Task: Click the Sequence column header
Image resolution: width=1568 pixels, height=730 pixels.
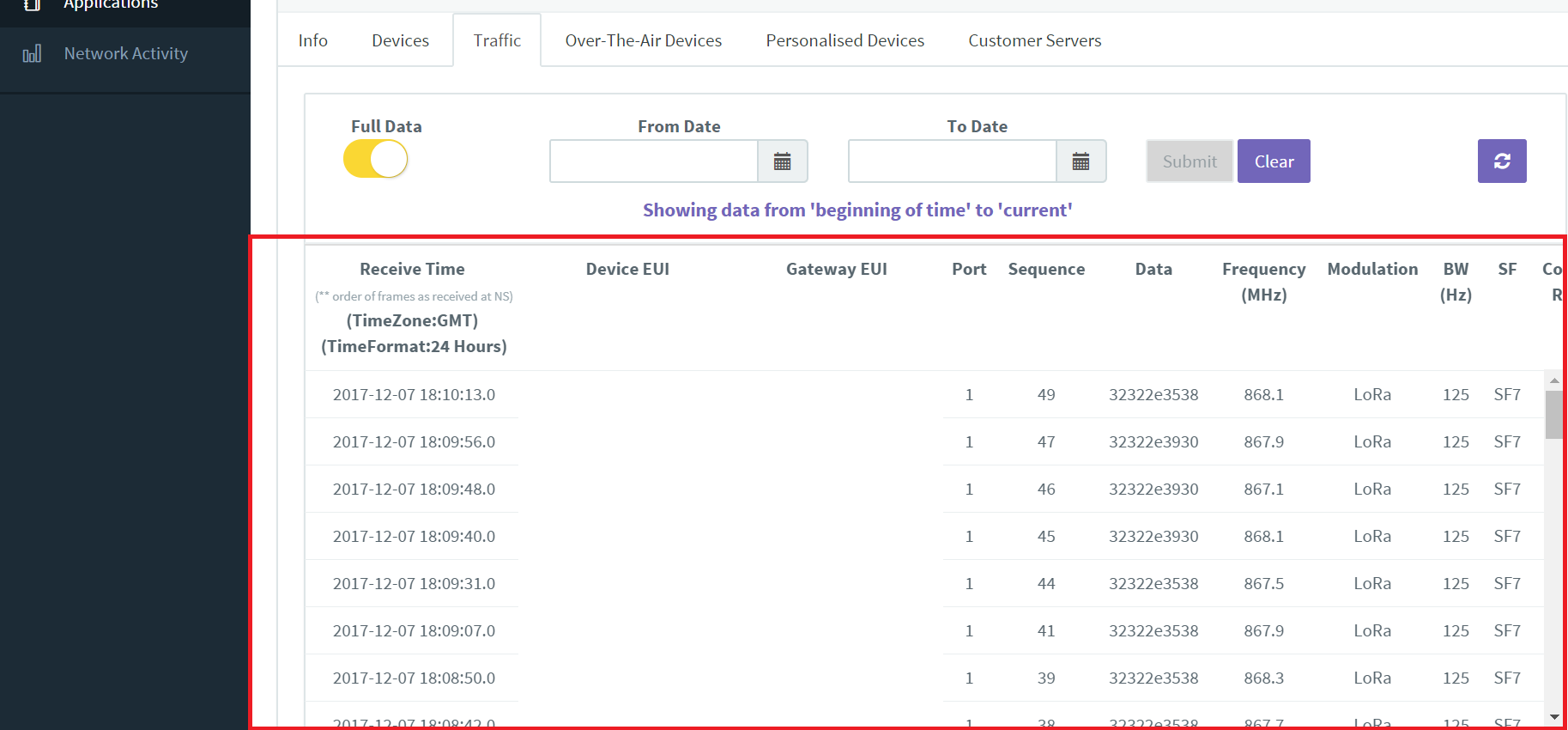Action: click(1046, 269)
